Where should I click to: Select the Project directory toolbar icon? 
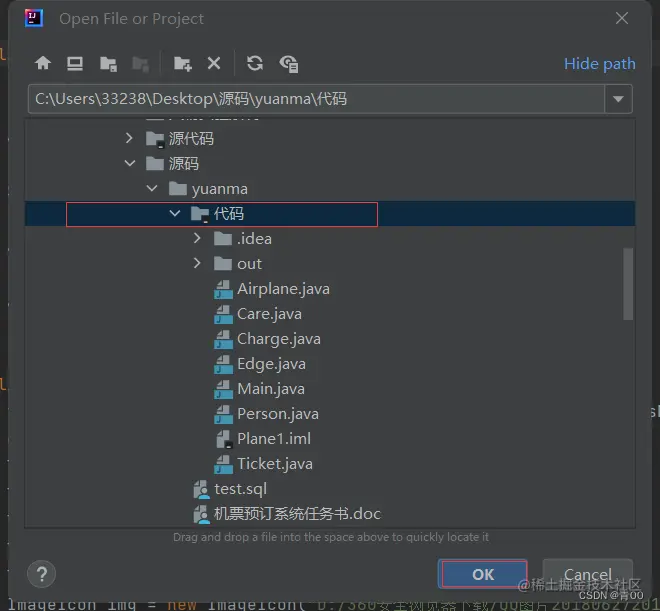tap(108, 64)
